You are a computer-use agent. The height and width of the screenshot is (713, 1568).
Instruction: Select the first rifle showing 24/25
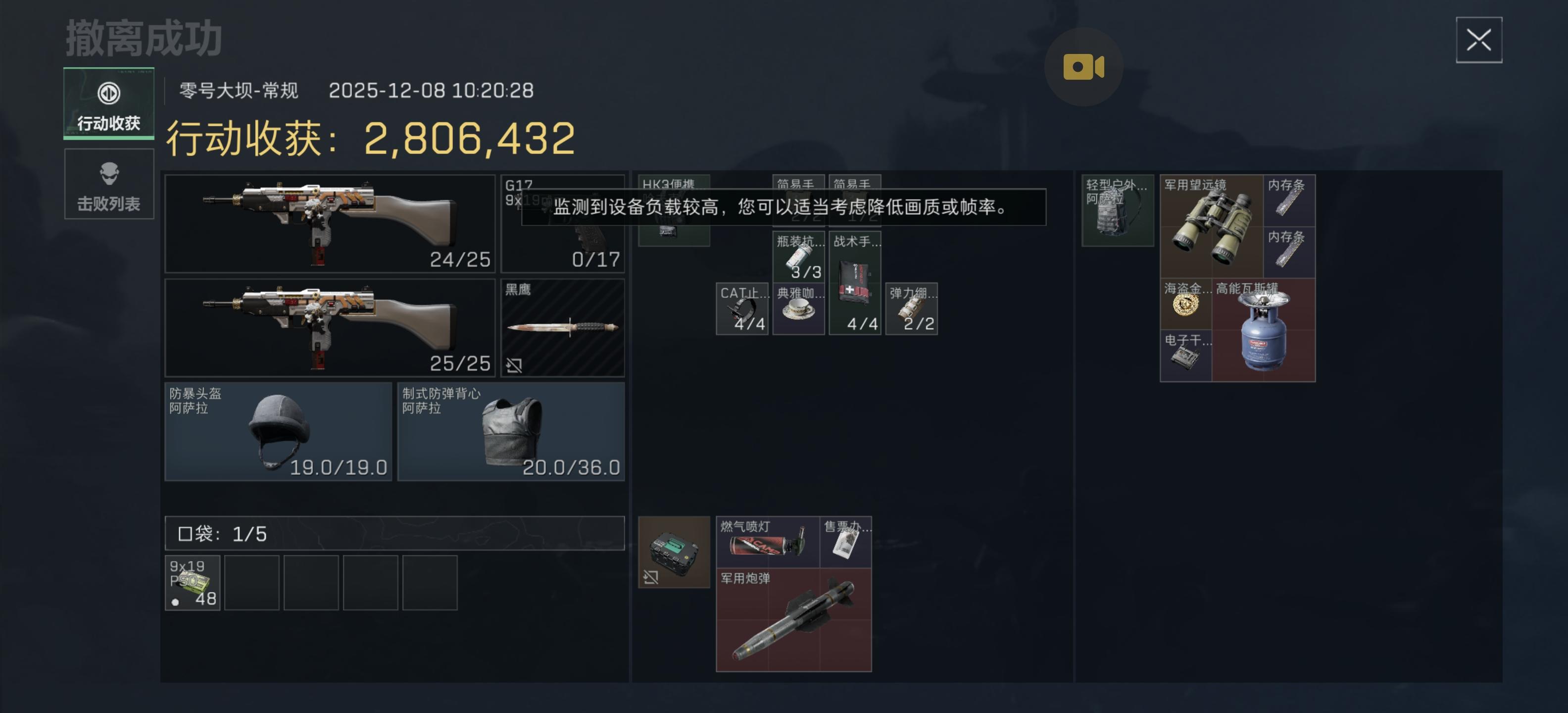(330, 224)
